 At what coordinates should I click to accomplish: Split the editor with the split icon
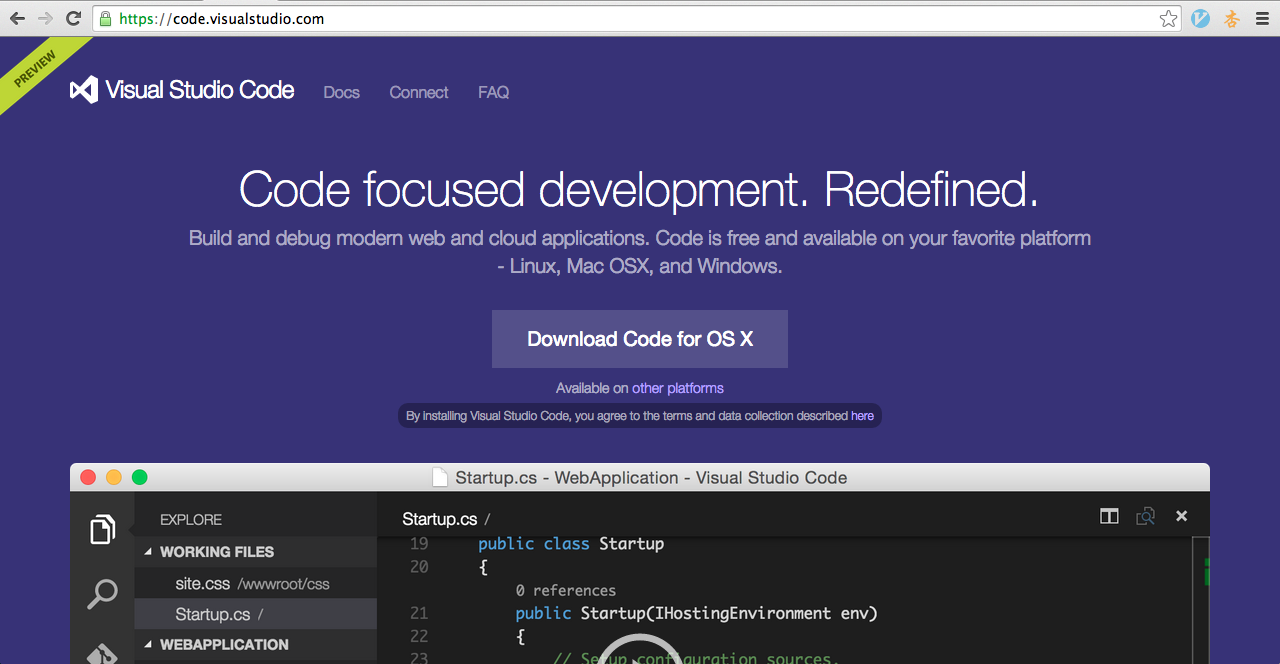pos(1109,516)
